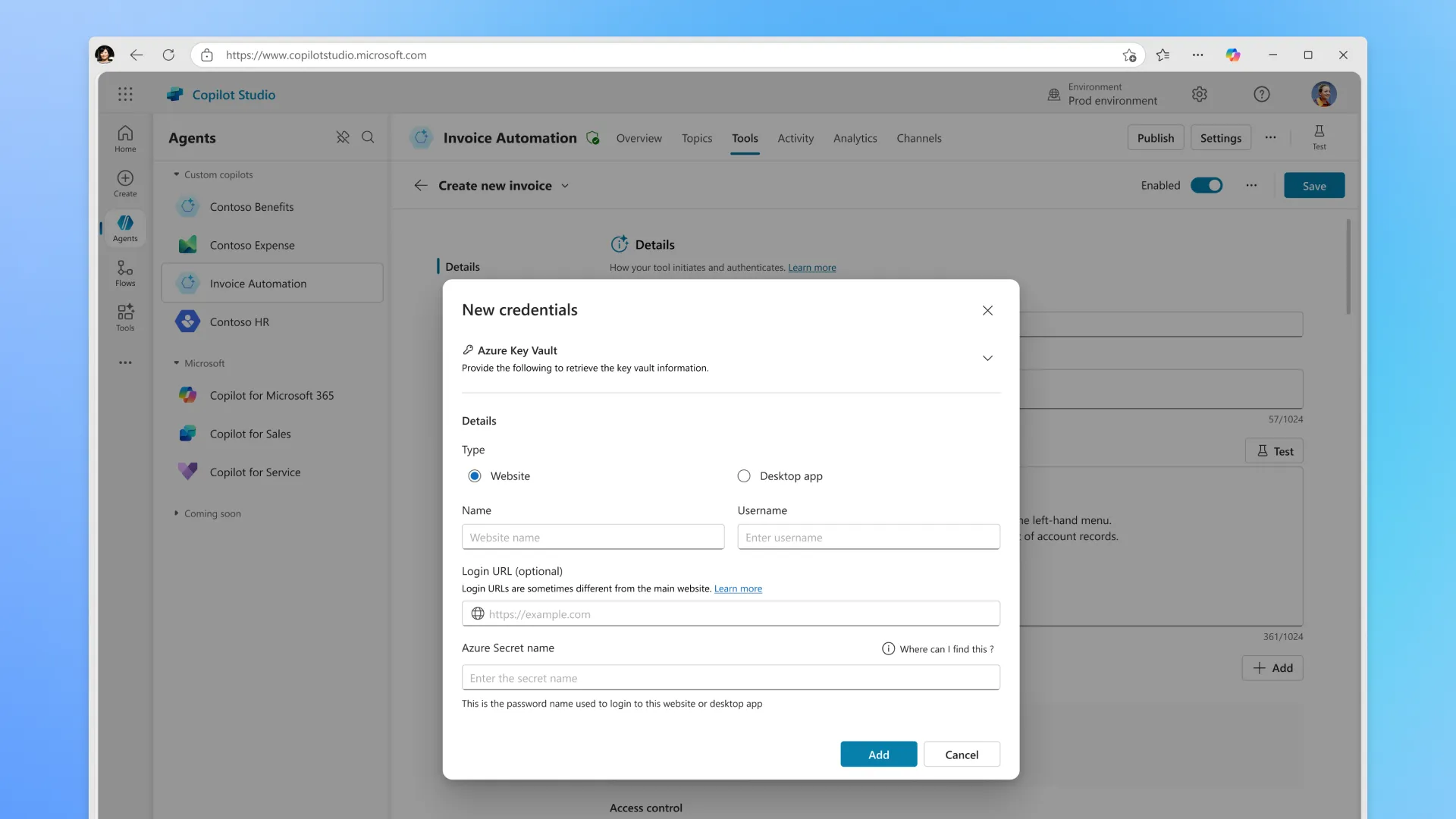Select the Desktop app radio button
The image size is (1456, 819).
743,475
